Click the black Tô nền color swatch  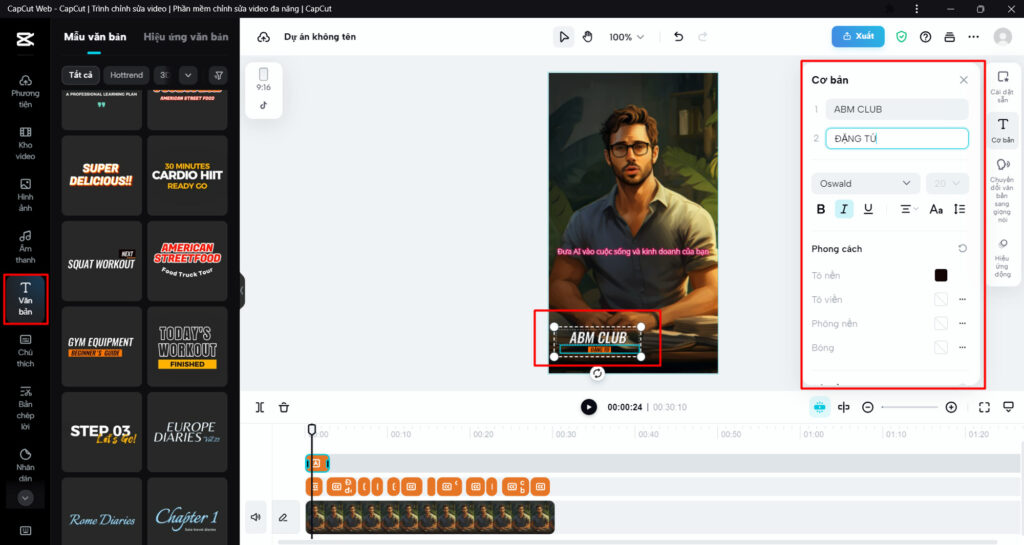(x=940, y=275)
